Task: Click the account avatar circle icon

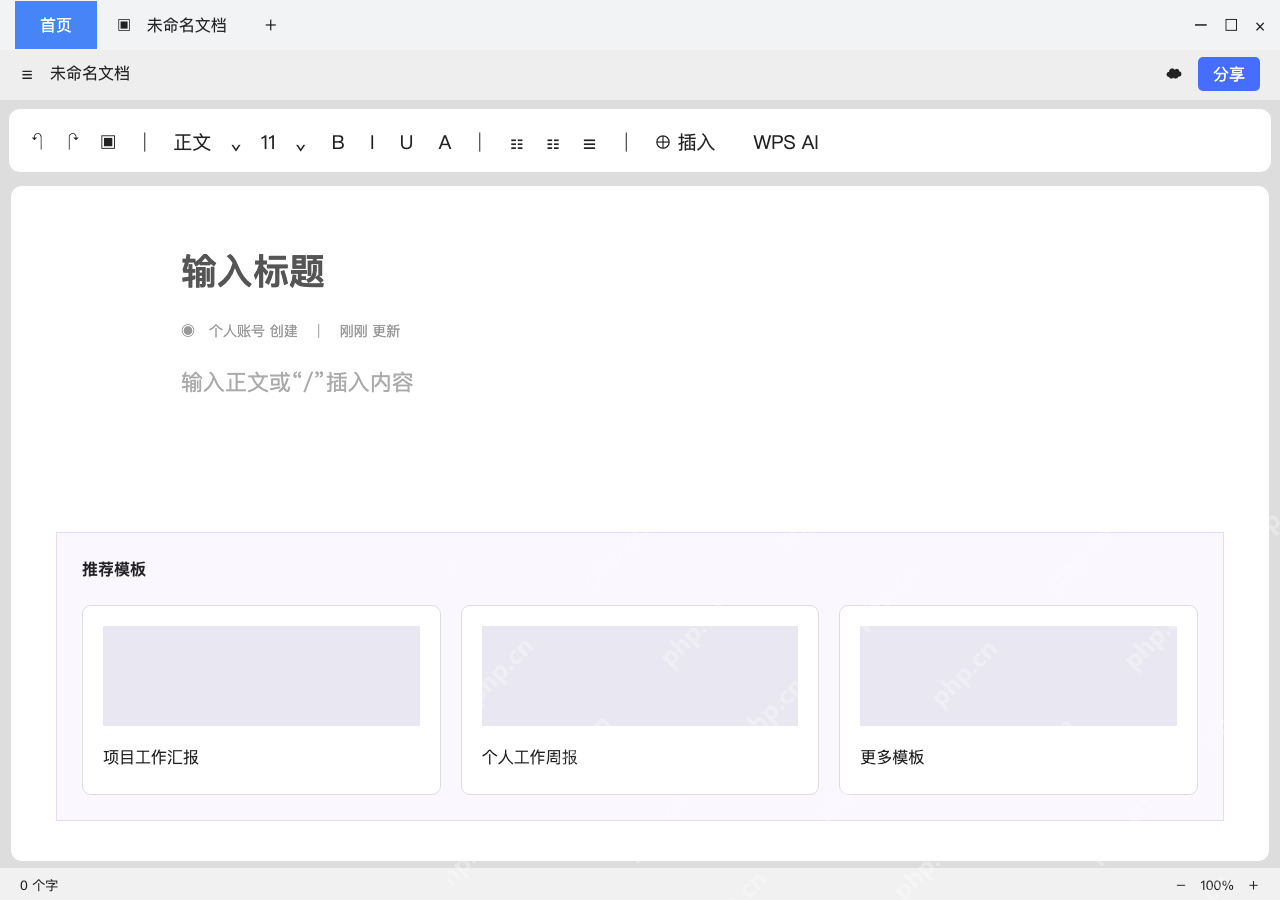Action: [188, 330]
